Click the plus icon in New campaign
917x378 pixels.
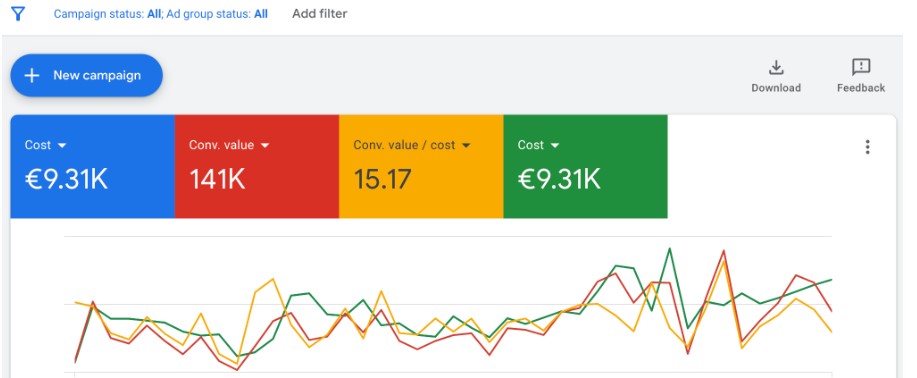pyautogui.click(x=32, y=75)
